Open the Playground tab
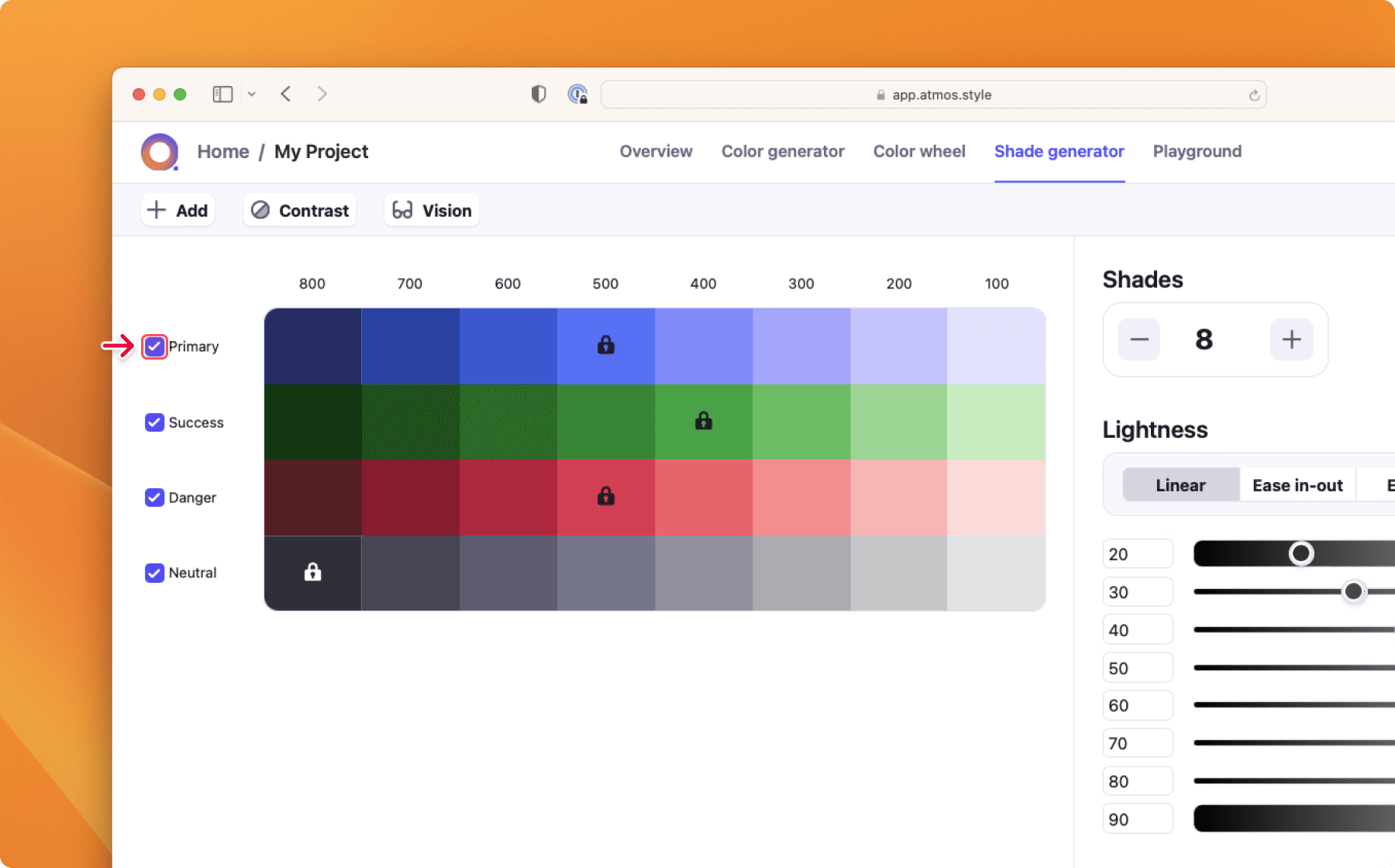1395x868 pixels. [x=1197, y=152]
